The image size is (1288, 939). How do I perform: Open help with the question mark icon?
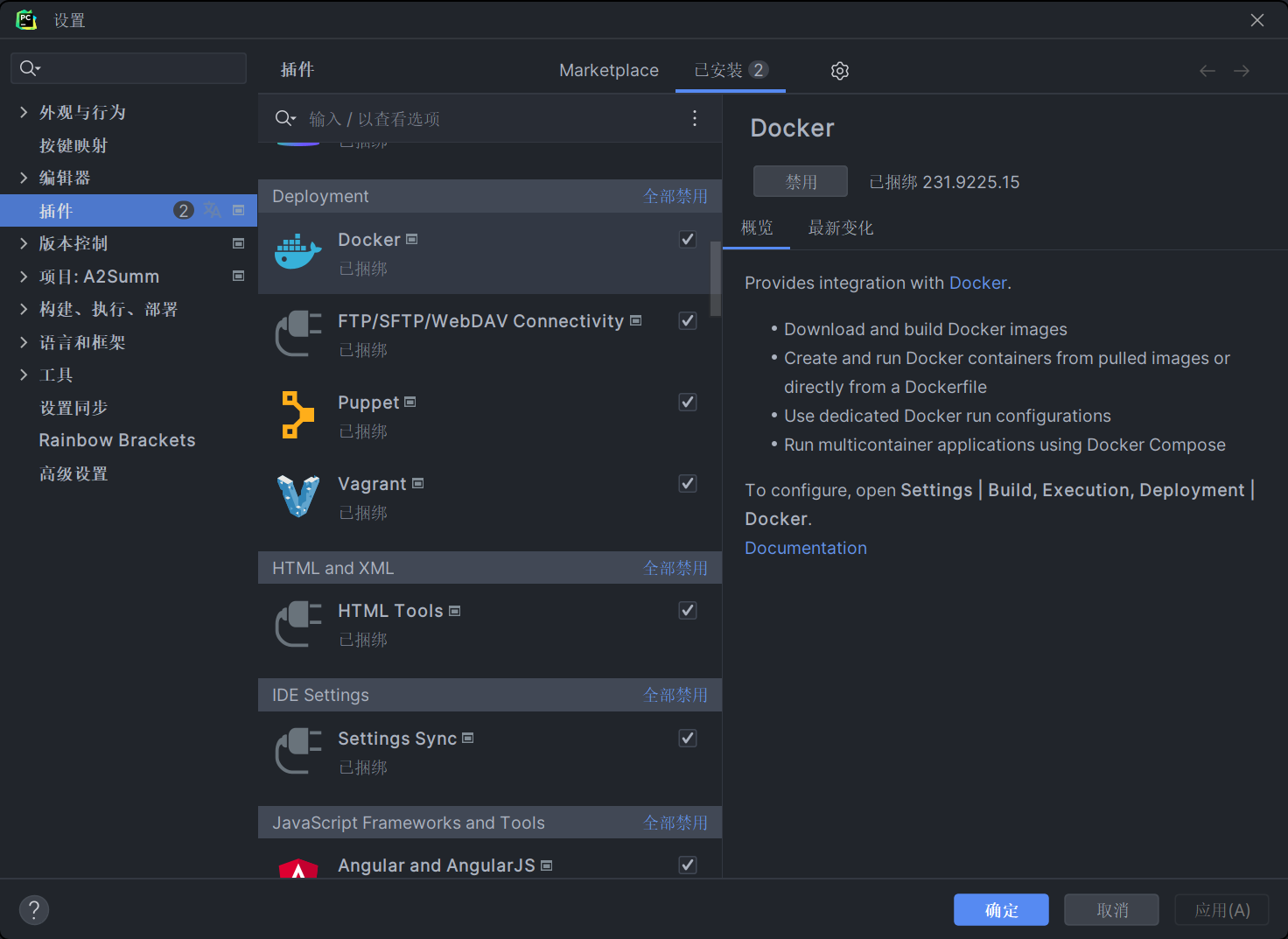point(34,909)
